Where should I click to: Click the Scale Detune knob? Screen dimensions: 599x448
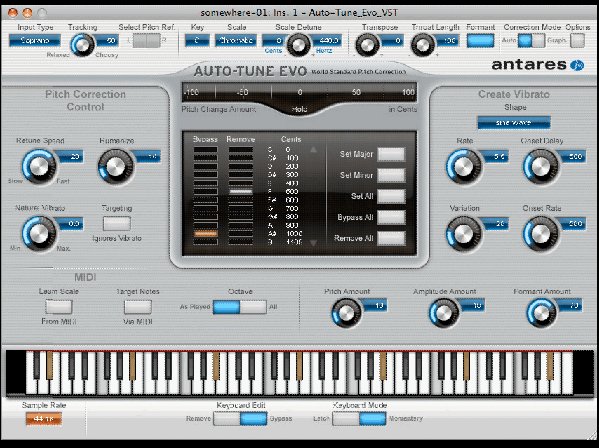click(x=298, y=45)
